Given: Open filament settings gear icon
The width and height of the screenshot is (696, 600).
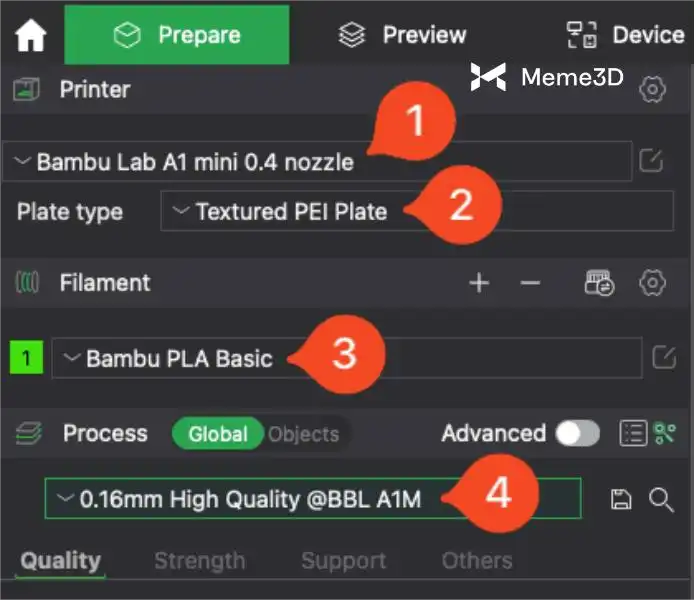Looking at the screenshot, I should (652, 283).
